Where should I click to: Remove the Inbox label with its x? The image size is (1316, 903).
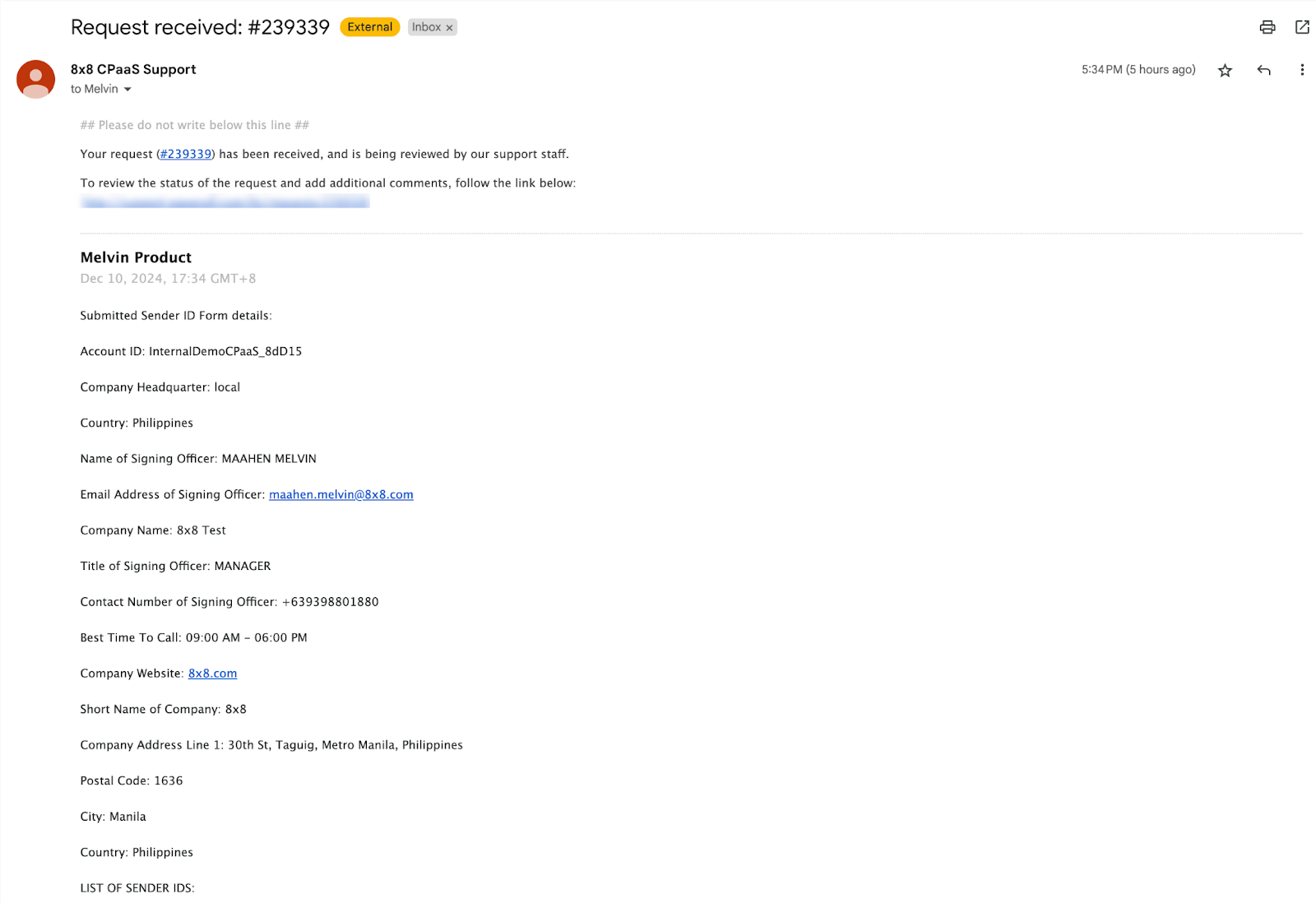click(x=449, y=28)
